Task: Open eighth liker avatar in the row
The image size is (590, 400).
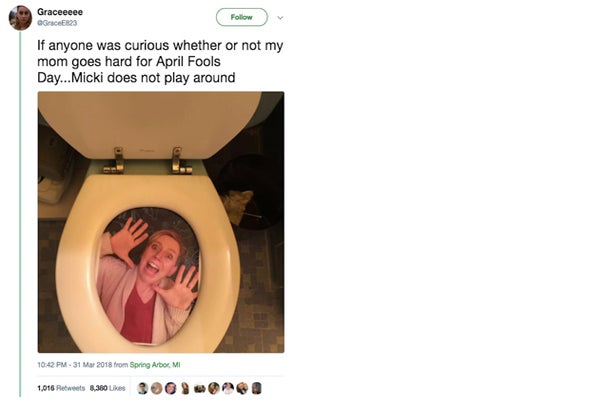Action: tap(242, 388)
